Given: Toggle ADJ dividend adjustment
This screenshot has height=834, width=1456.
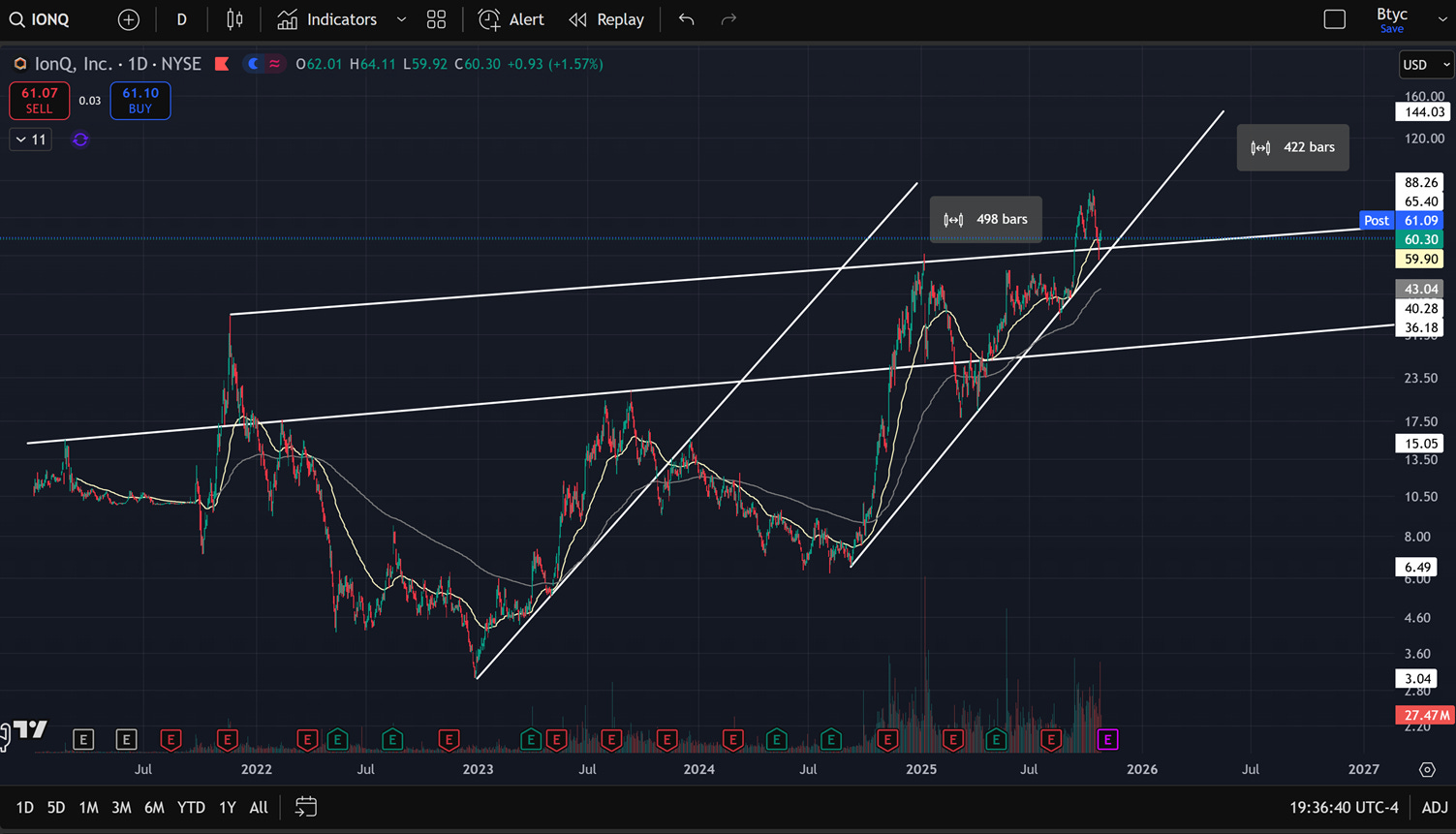Looking at the screenshot, I should tap(1435, 808).
